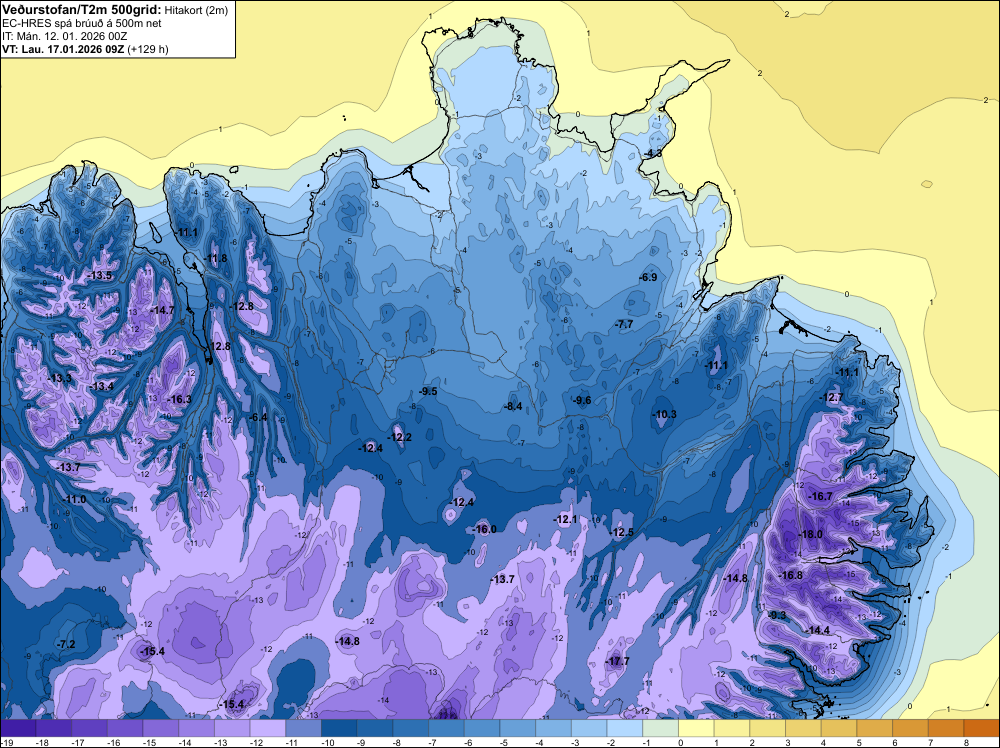This screenshot has width=1000, height=748.
Task: Click the title "Veðurstofan/T2m 500grid: Hitakort (2m)"
Action: tap(115, 10)
